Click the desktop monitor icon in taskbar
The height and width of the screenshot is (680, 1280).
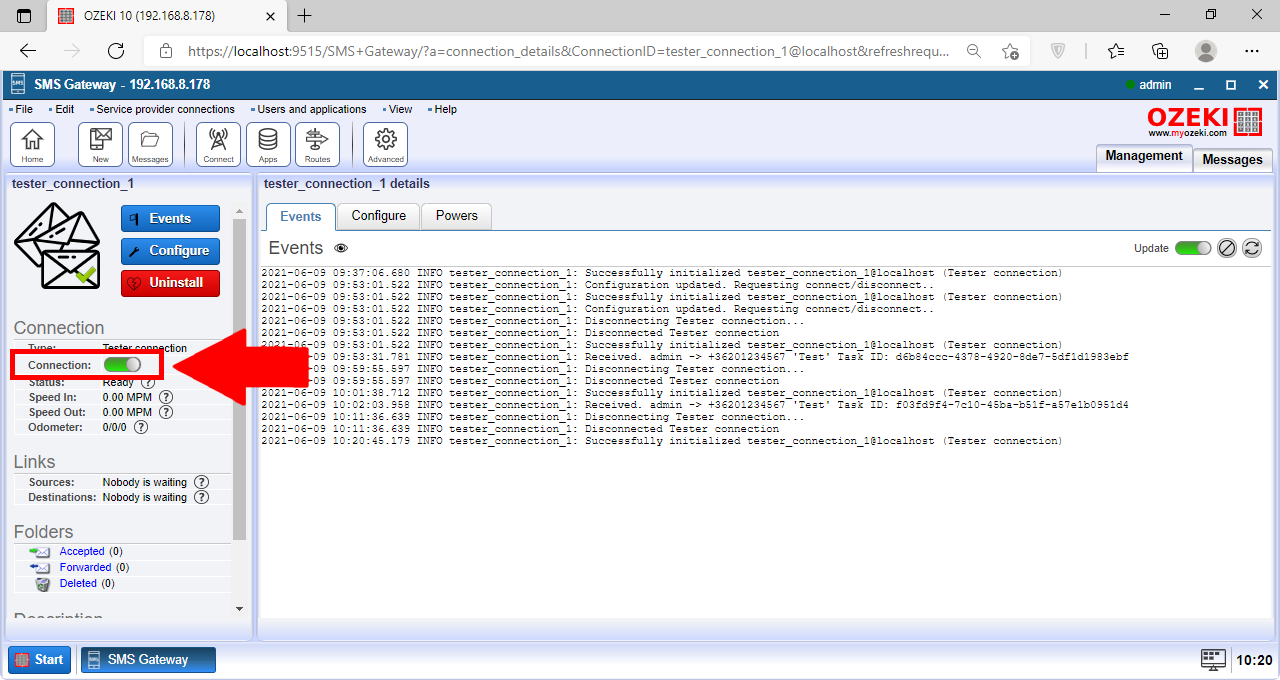[1213, 659]
